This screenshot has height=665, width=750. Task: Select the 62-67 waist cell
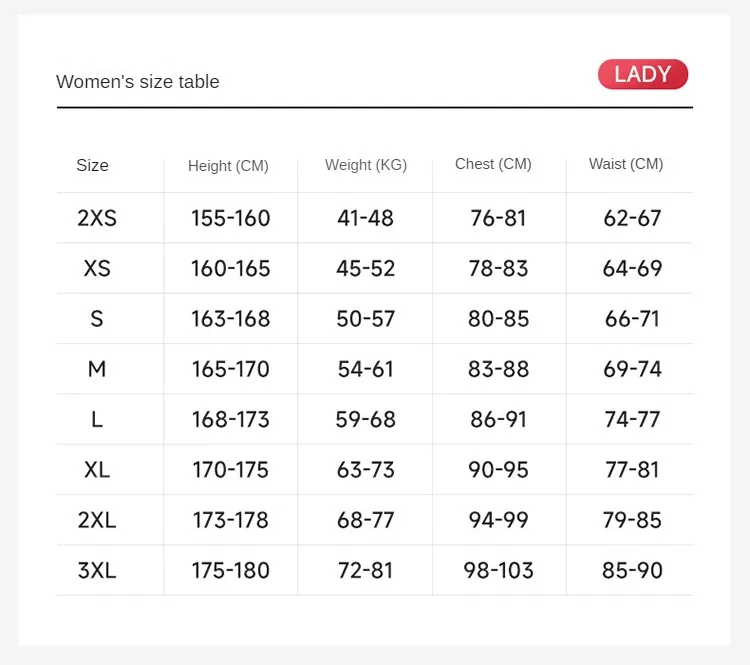[x=632, y=218]
